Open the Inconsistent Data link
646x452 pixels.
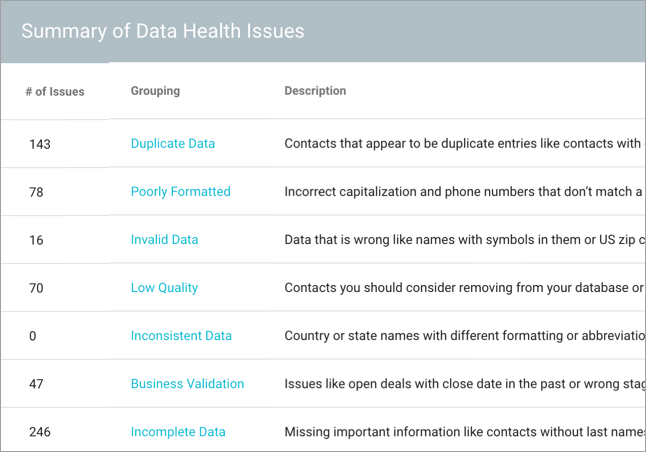[181, 335]
